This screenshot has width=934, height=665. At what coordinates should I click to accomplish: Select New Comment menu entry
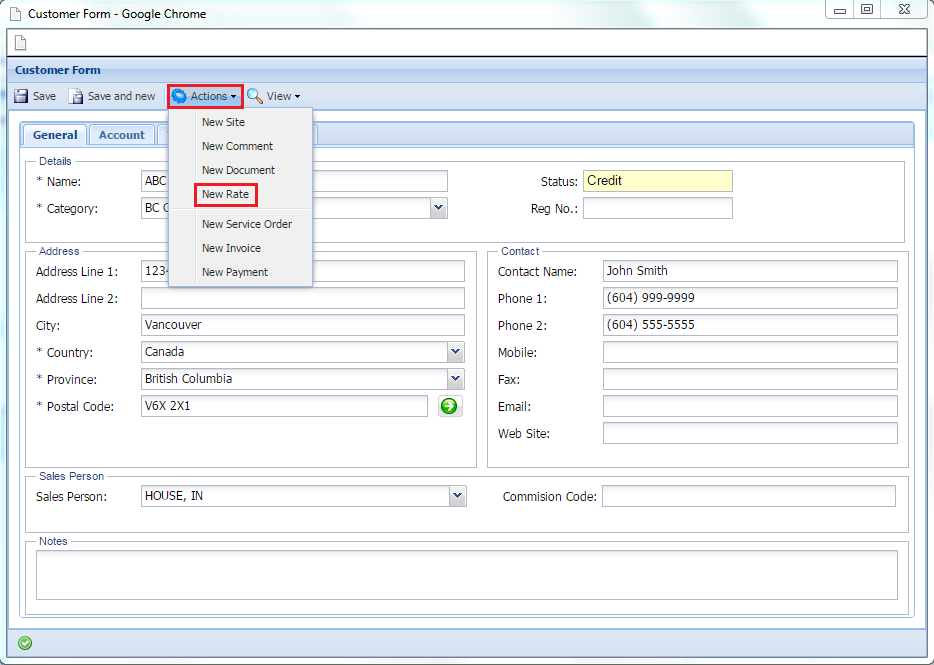(237, 146)
